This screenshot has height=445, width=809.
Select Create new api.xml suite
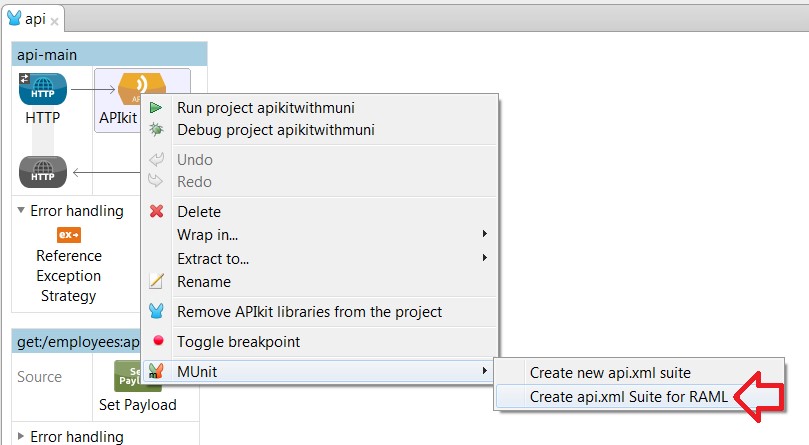[x=609, y=372]
